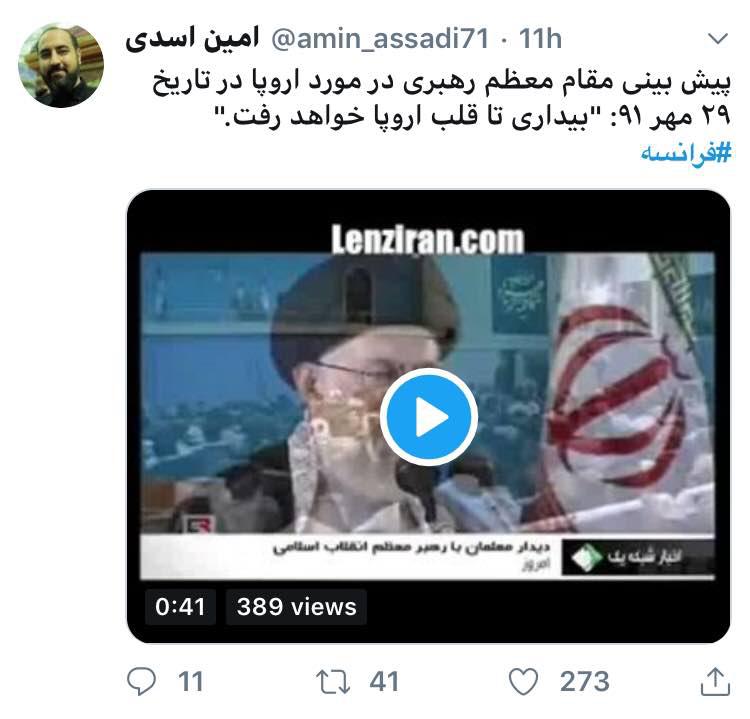This screenshot has height=719, width=750.
Task: Play the embedded video
Action: point(429,417)
